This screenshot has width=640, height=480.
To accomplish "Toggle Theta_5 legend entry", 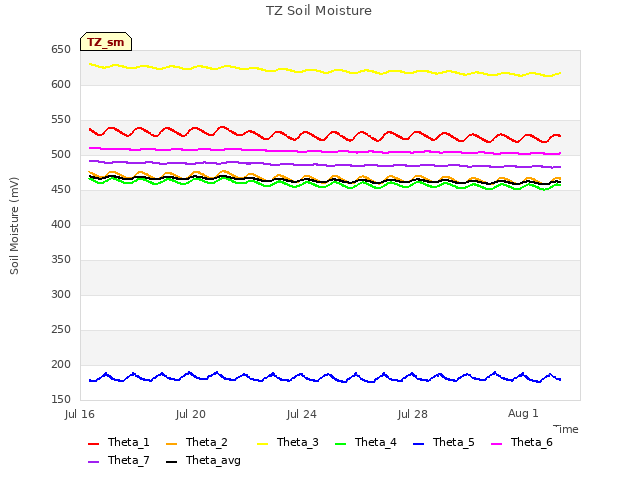I will tap(444, 442).
